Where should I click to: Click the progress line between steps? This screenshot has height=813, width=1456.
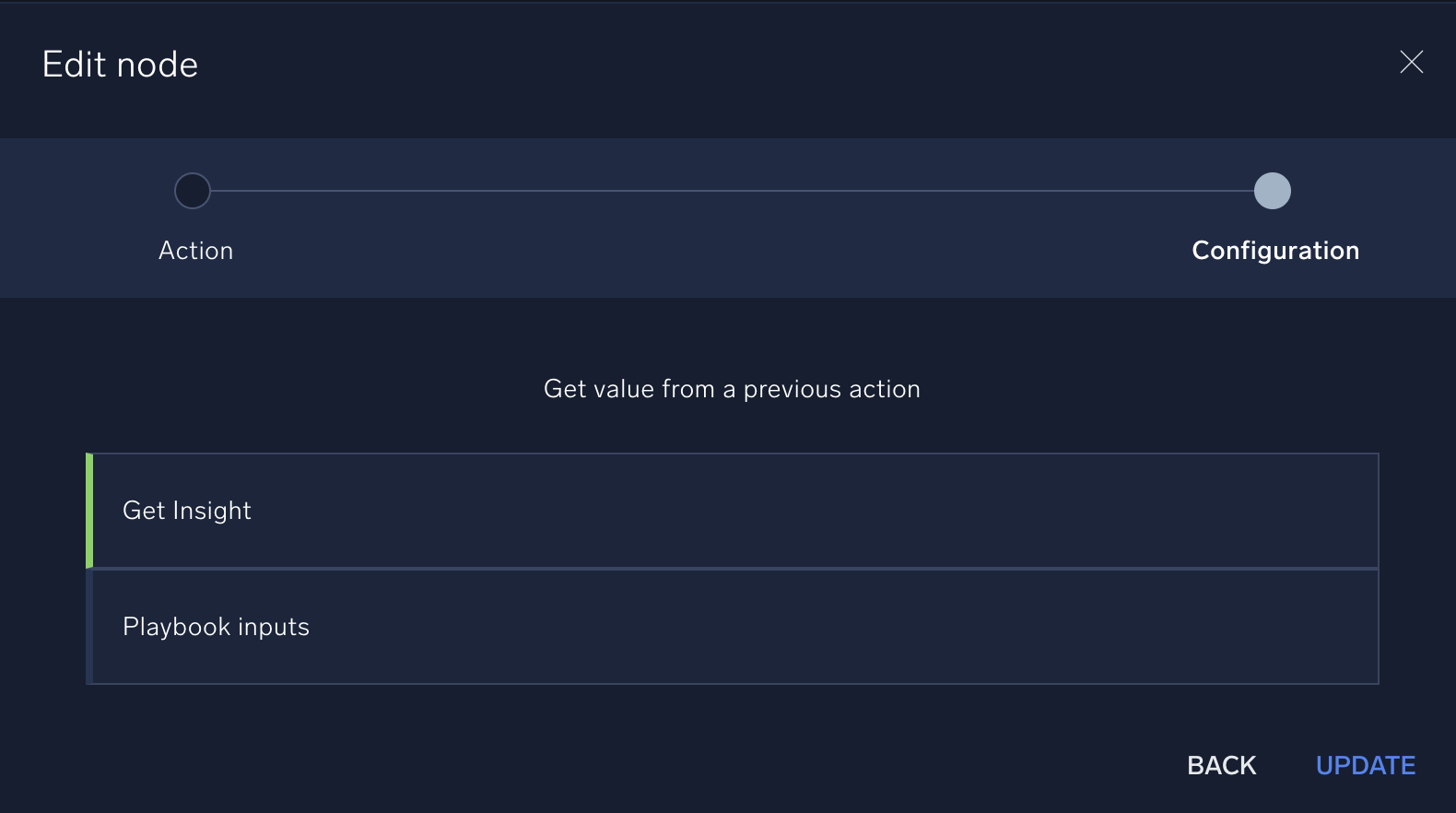click(x=733, y=191)
